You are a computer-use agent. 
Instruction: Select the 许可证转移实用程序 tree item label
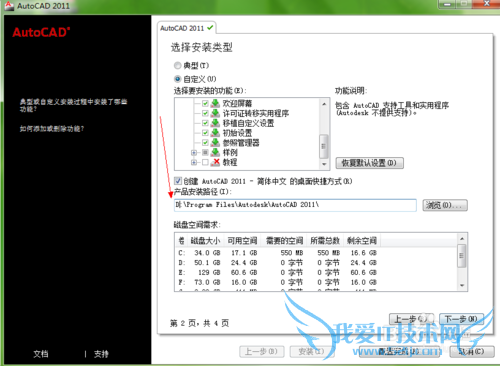pos(256,113)
